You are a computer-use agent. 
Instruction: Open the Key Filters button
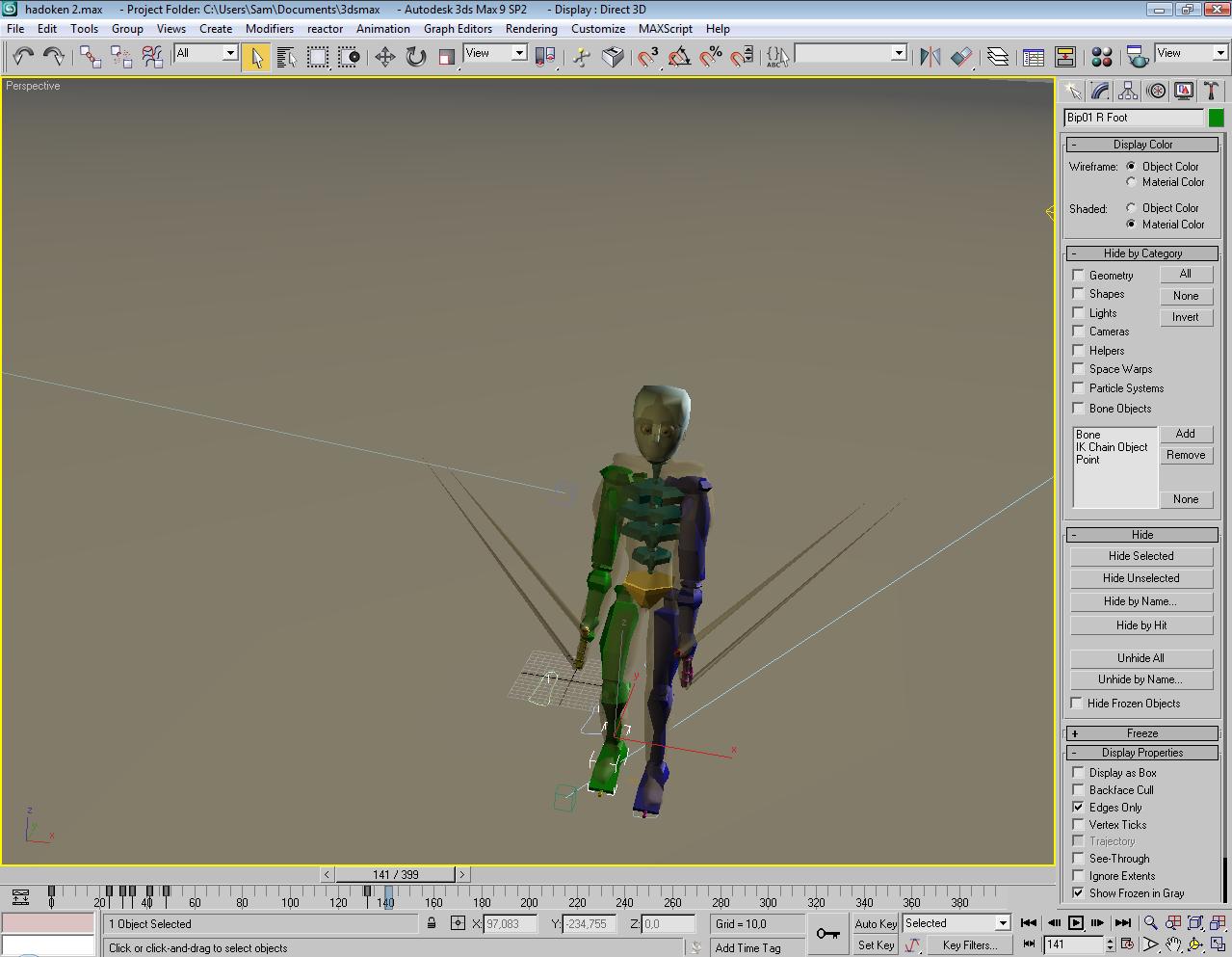970,945
